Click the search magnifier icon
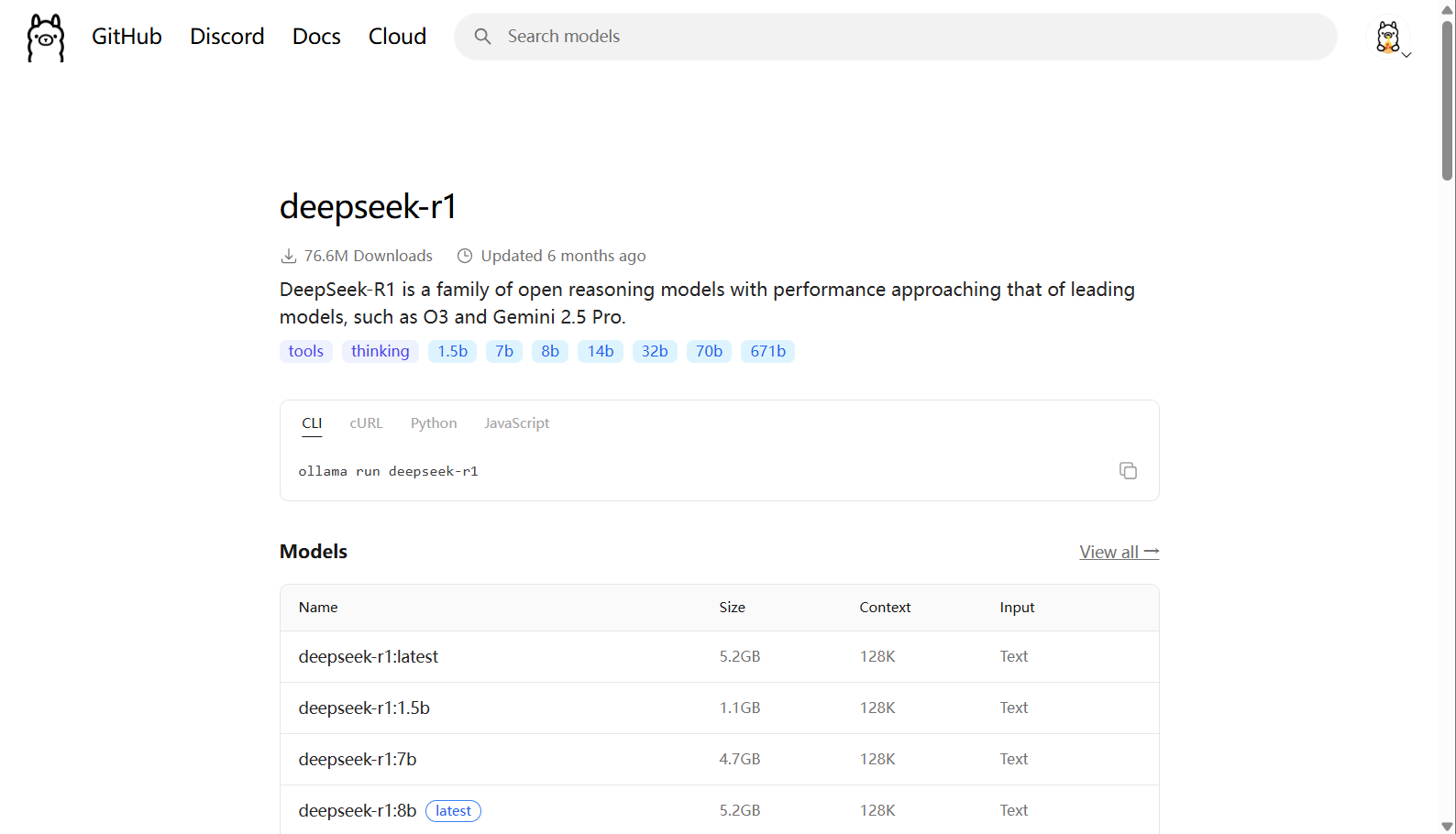The height and width of the screenshot is (834, 1456). tap(482, 37)
